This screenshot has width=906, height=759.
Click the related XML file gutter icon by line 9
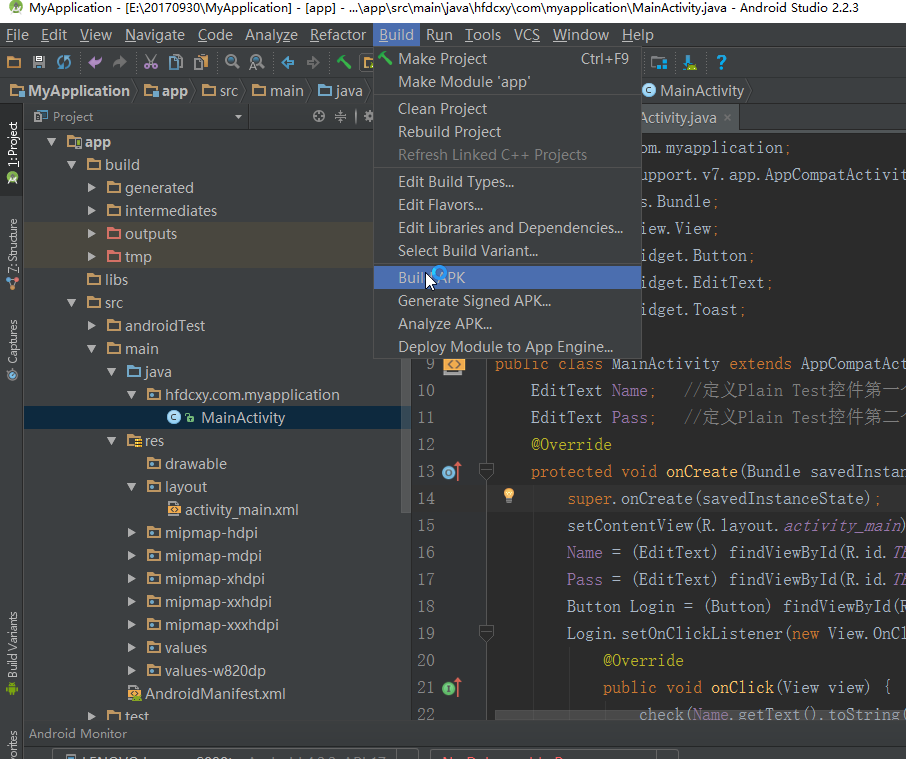pyautogui.click(x=454, y=365)
